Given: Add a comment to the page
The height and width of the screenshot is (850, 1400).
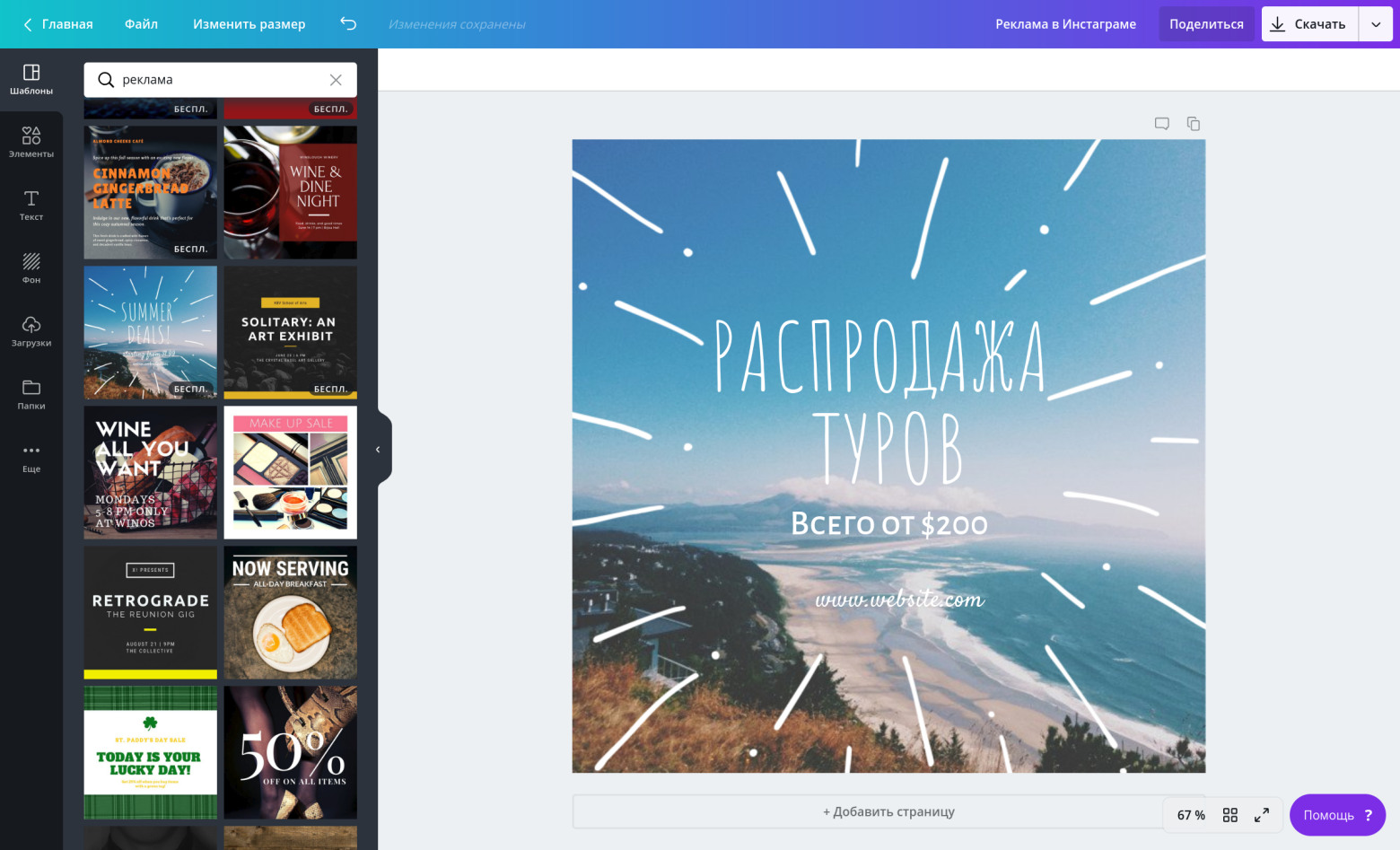Looking at the screenshot, I should tap(1162, 124).
